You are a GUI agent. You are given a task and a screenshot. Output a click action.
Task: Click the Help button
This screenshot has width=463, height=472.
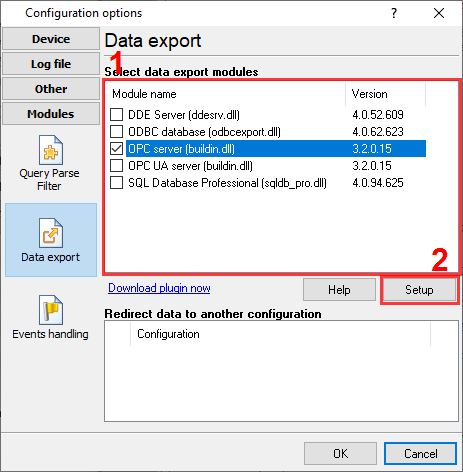[x=339, y=290]
